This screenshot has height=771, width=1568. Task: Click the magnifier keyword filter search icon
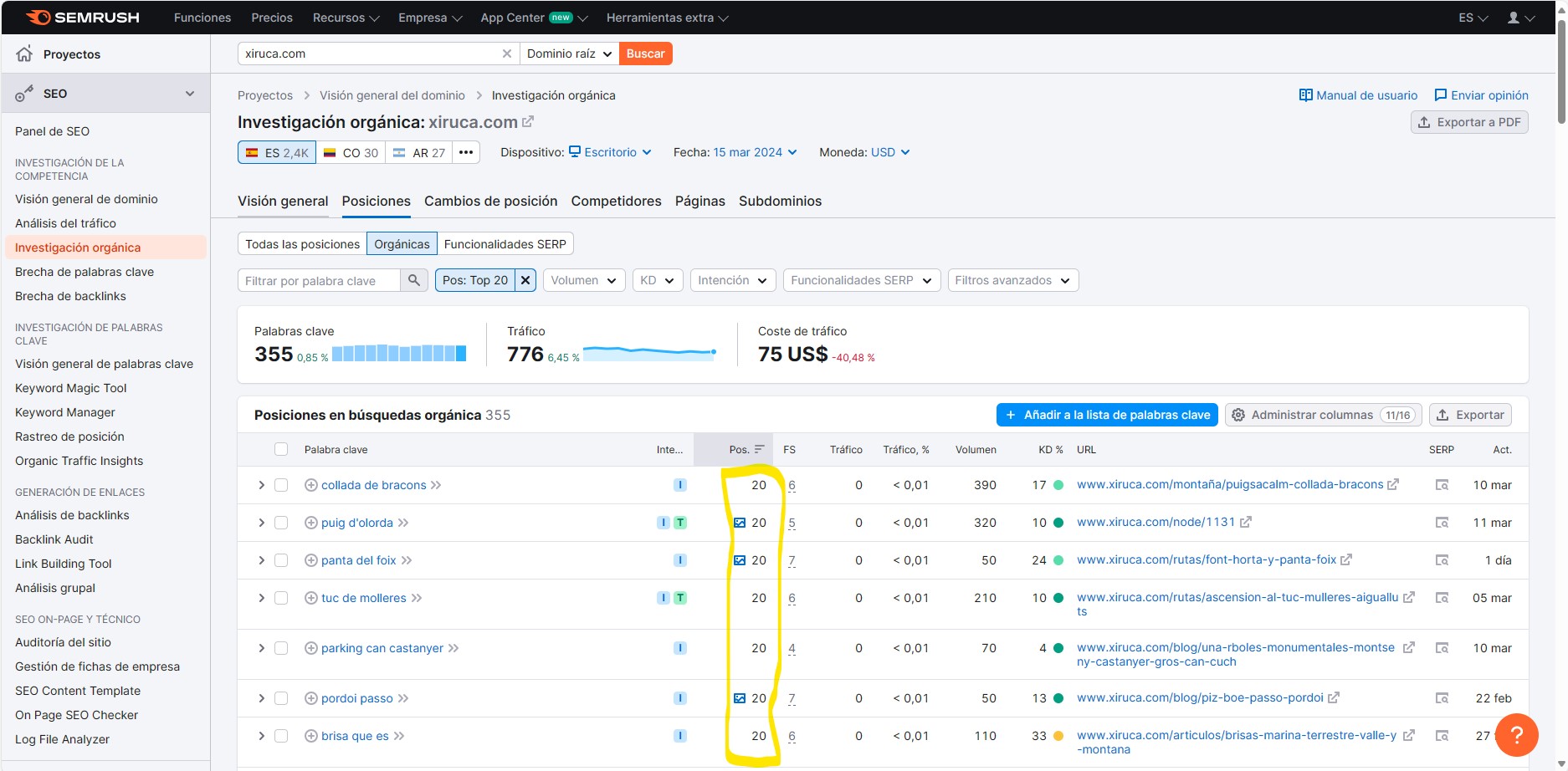tap(414, 280)
